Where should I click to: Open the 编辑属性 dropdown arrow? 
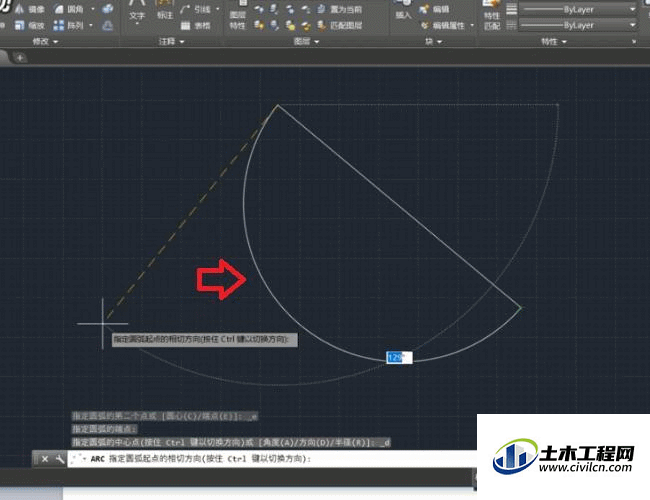[x=472, y=26]
